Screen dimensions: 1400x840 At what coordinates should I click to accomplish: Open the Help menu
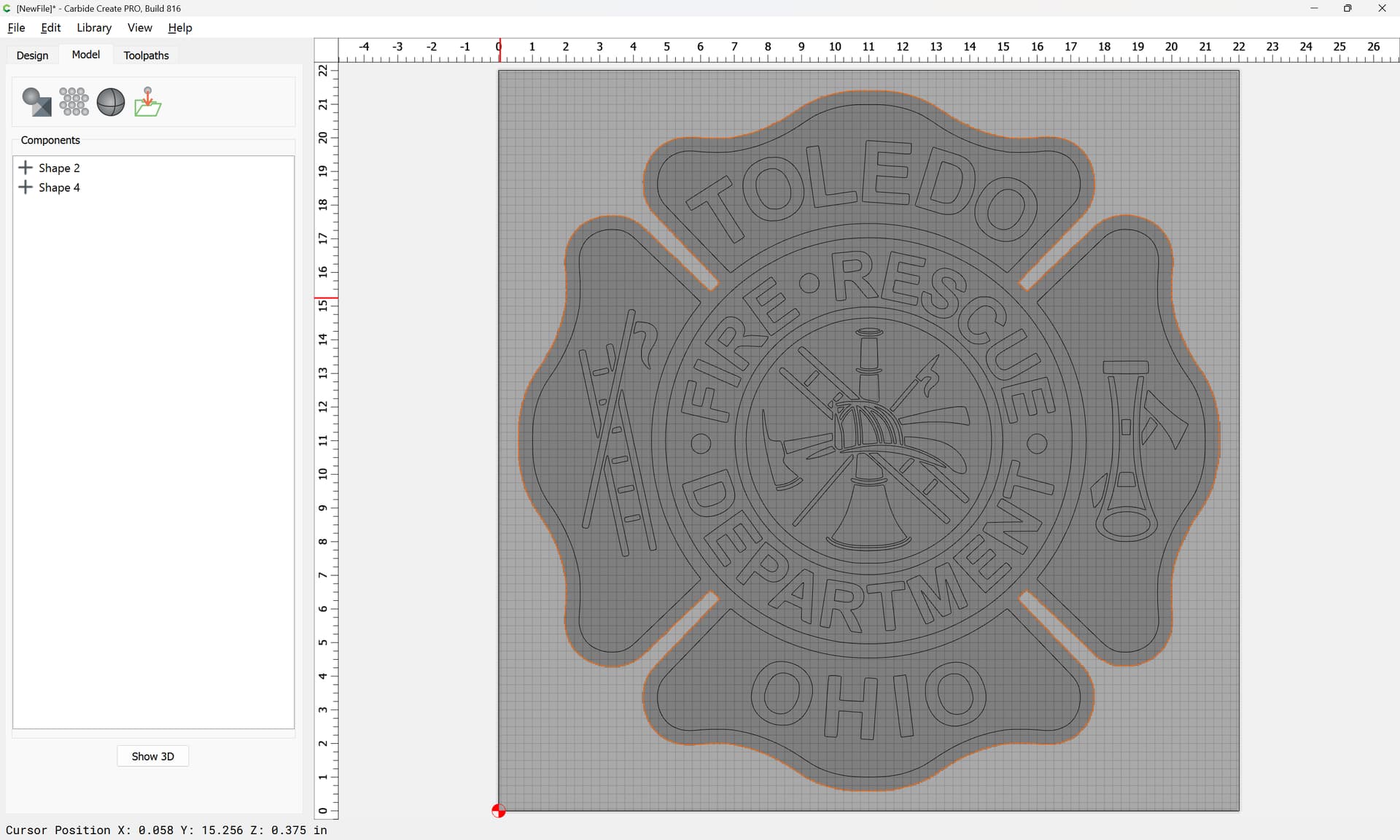(179, 28)
